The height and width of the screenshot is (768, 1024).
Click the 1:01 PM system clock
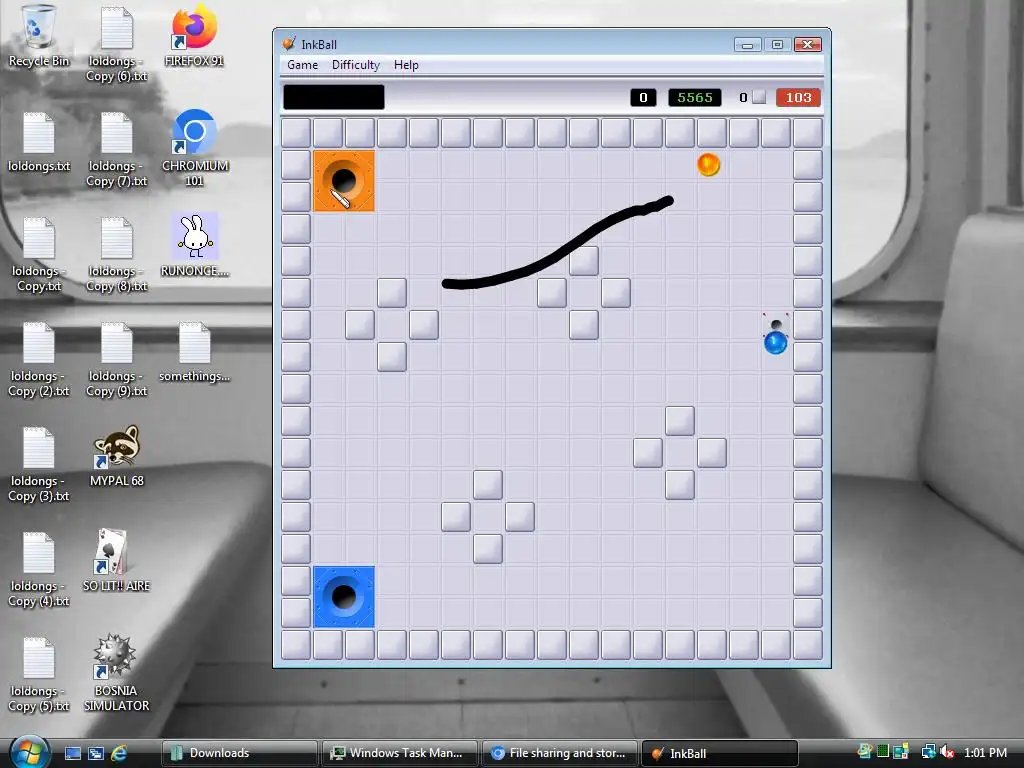[985, 752]
